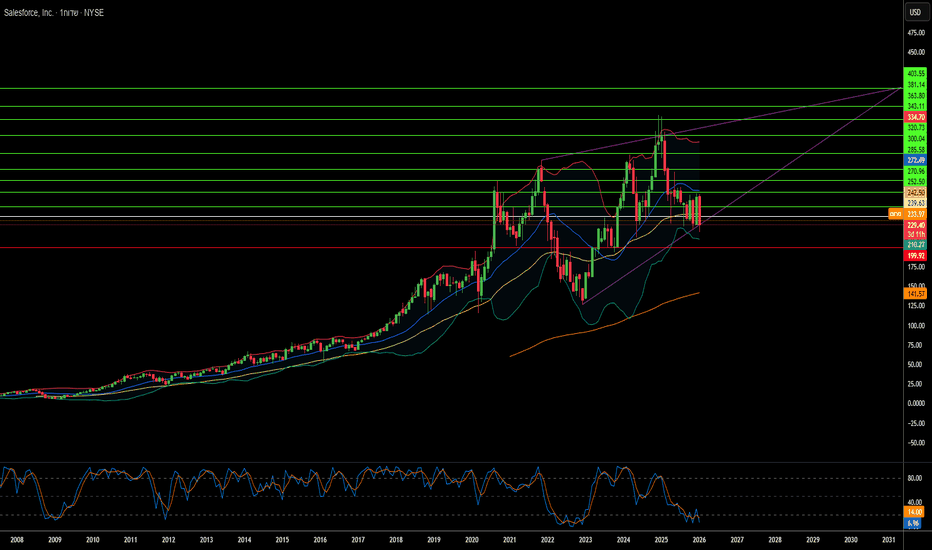The width and height of the screenshot is (932, 550).
Task: Select the orange long-term moving average line
Action: point(604,325)
